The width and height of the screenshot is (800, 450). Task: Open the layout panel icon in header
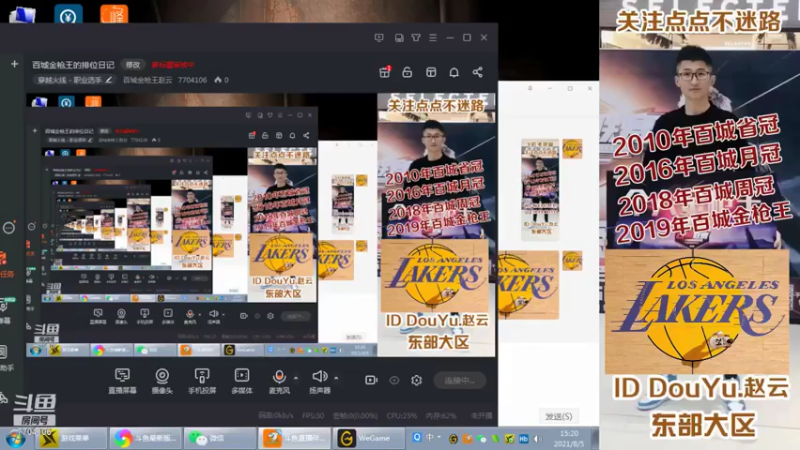coord(431,72)
